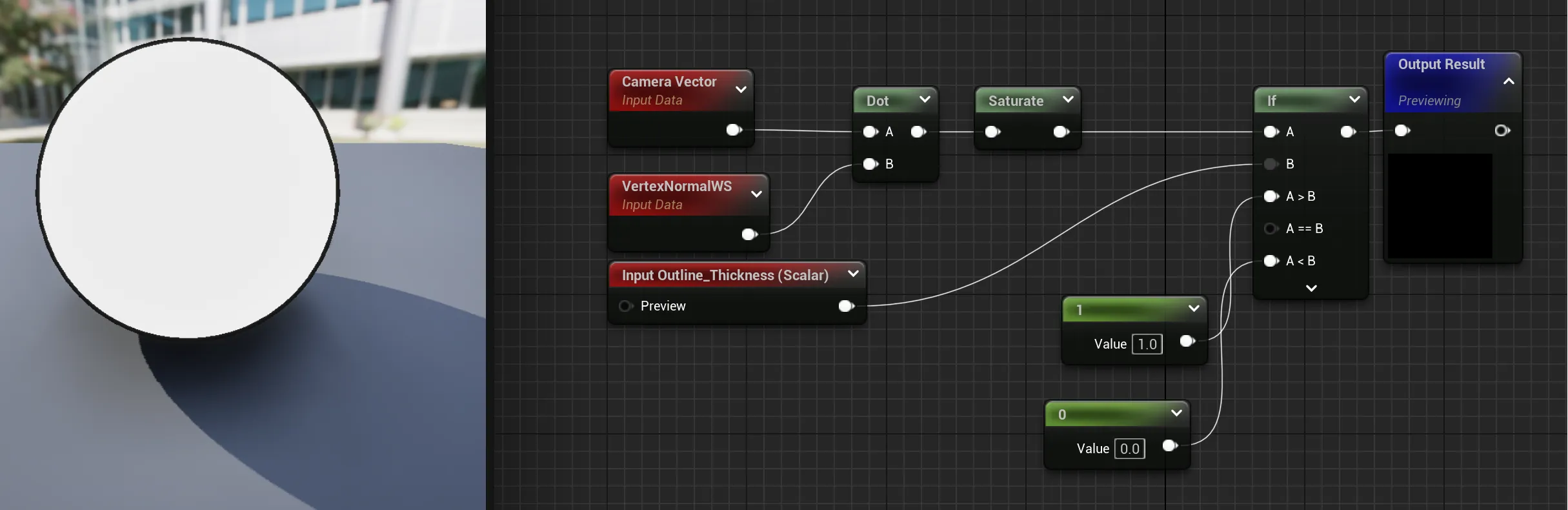The height and width of the screenshot is (510, 1568).
Task: Collapse the VertexNormalWS node chevron
Action: tap(756, 194)
